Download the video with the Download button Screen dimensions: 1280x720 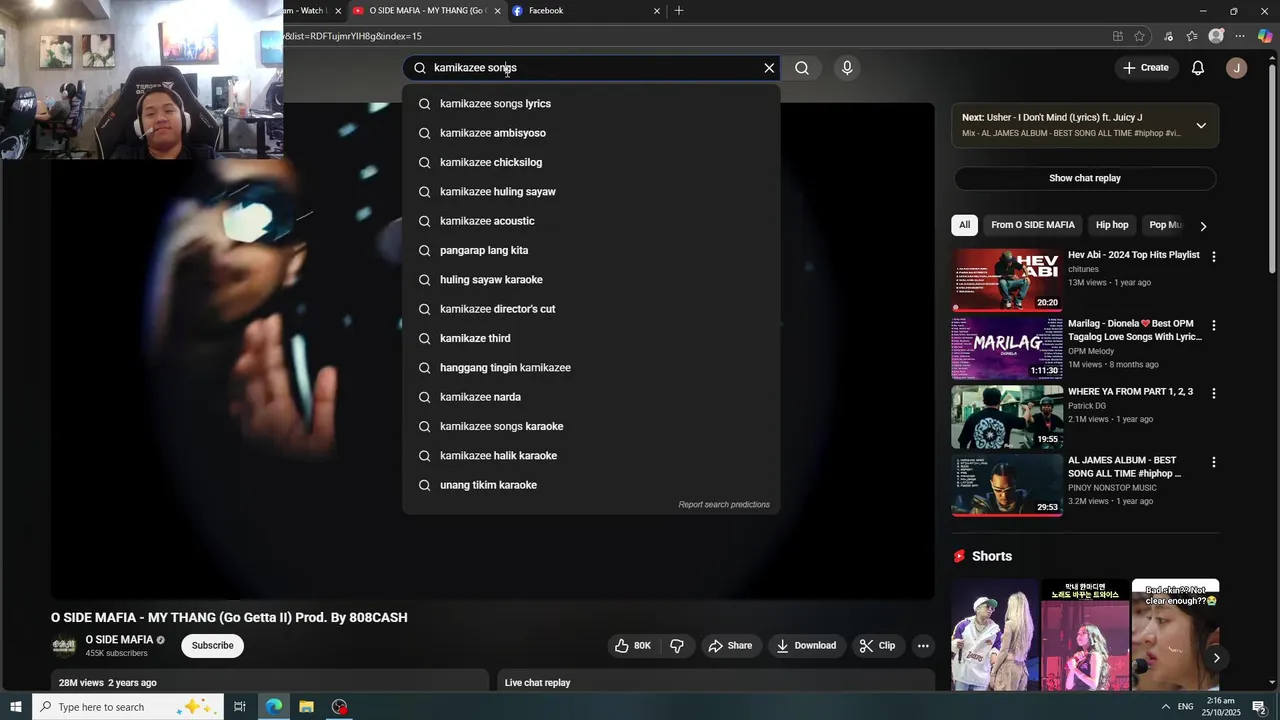click(806, 646)
